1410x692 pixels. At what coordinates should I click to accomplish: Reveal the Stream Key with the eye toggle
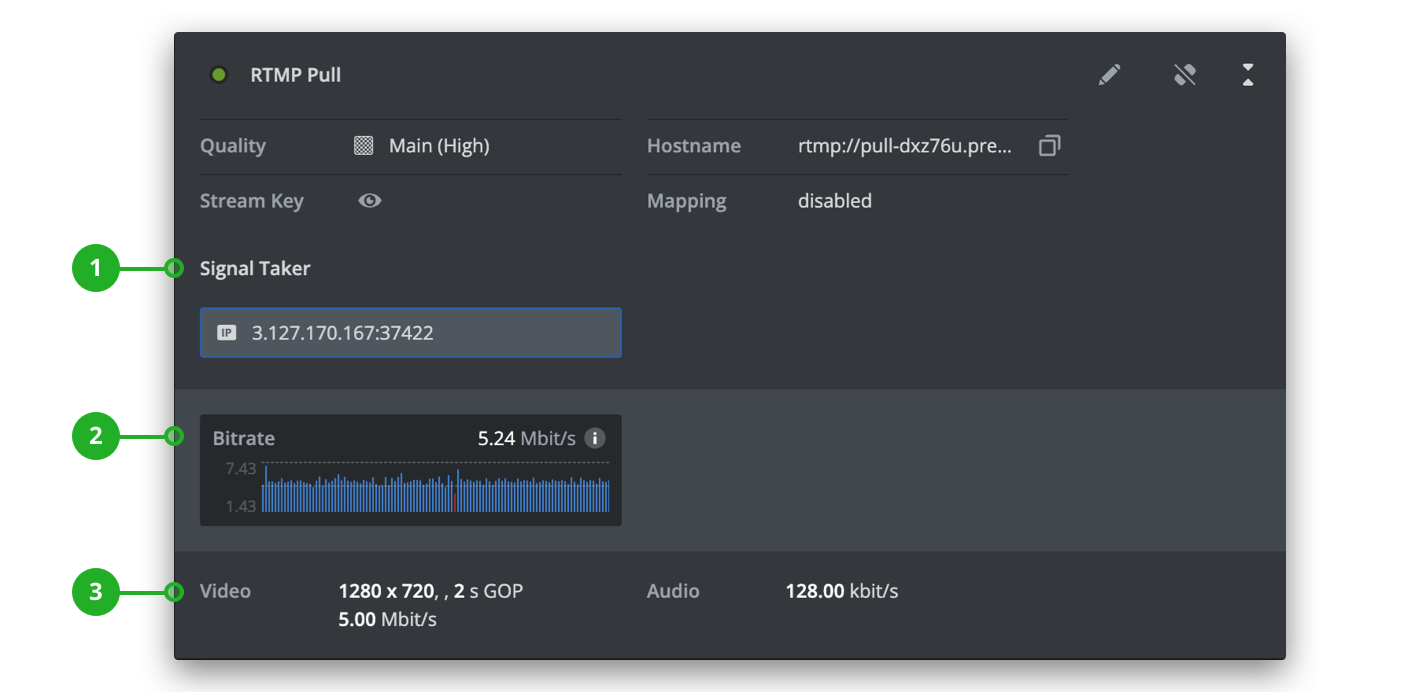tap(369, 200)
